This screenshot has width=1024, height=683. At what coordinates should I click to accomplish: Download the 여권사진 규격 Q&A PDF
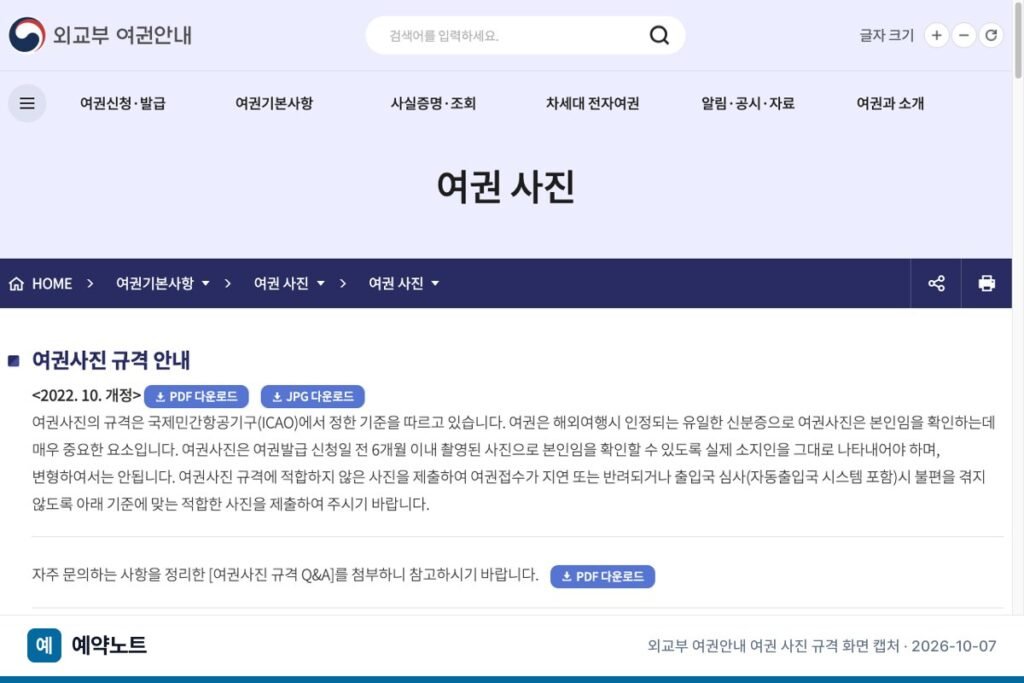tap(602, 577)
